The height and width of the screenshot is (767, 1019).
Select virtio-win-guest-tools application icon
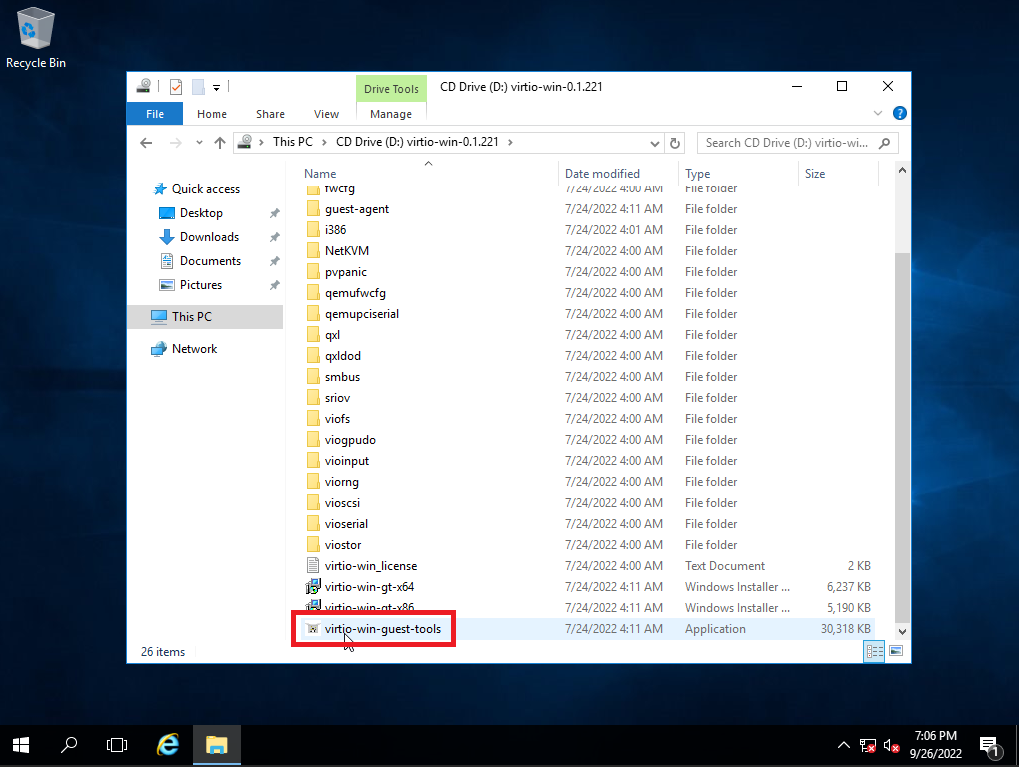[x=313, y=629]
